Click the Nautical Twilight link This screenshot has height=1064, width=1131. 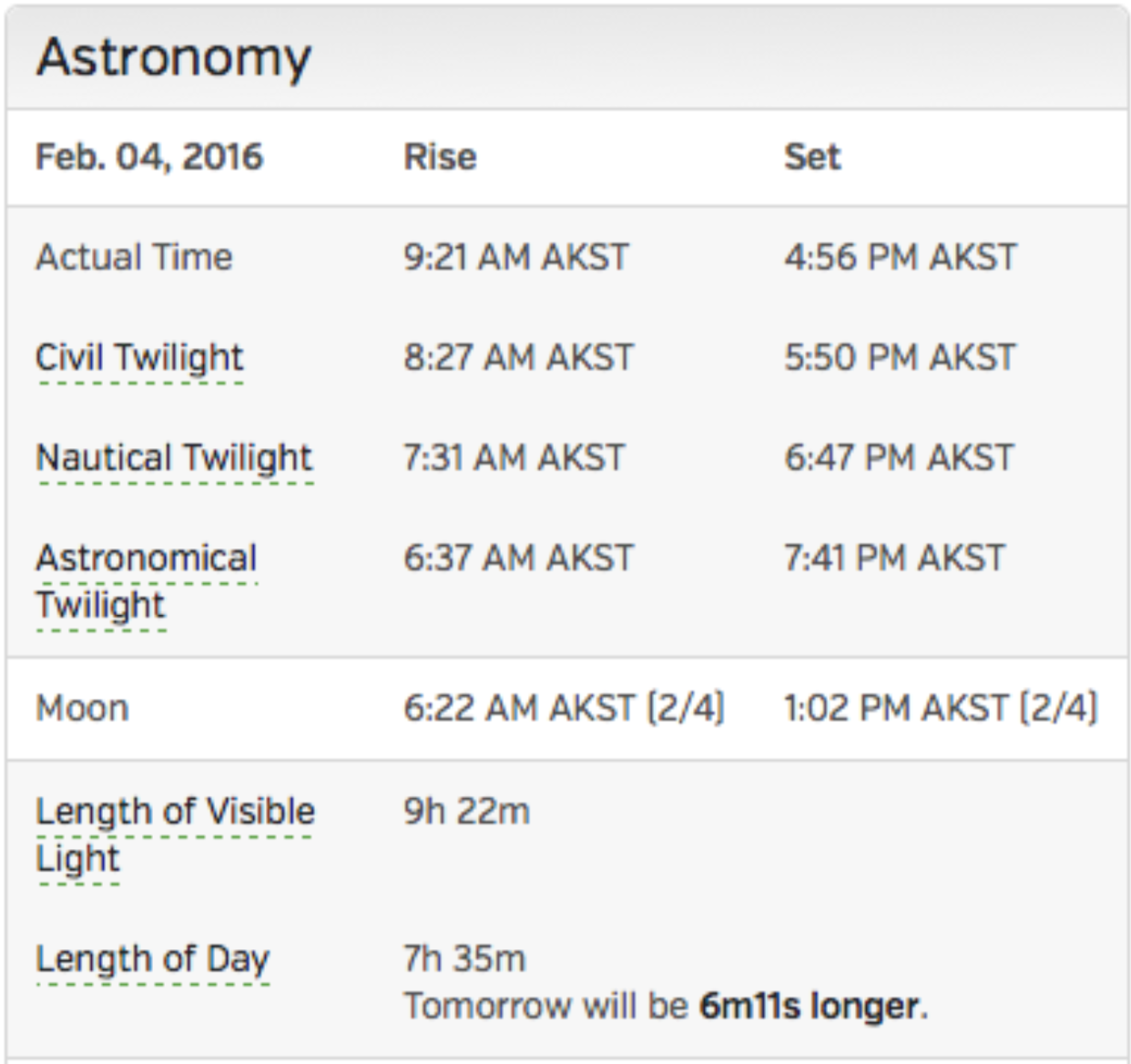point(174,458)
